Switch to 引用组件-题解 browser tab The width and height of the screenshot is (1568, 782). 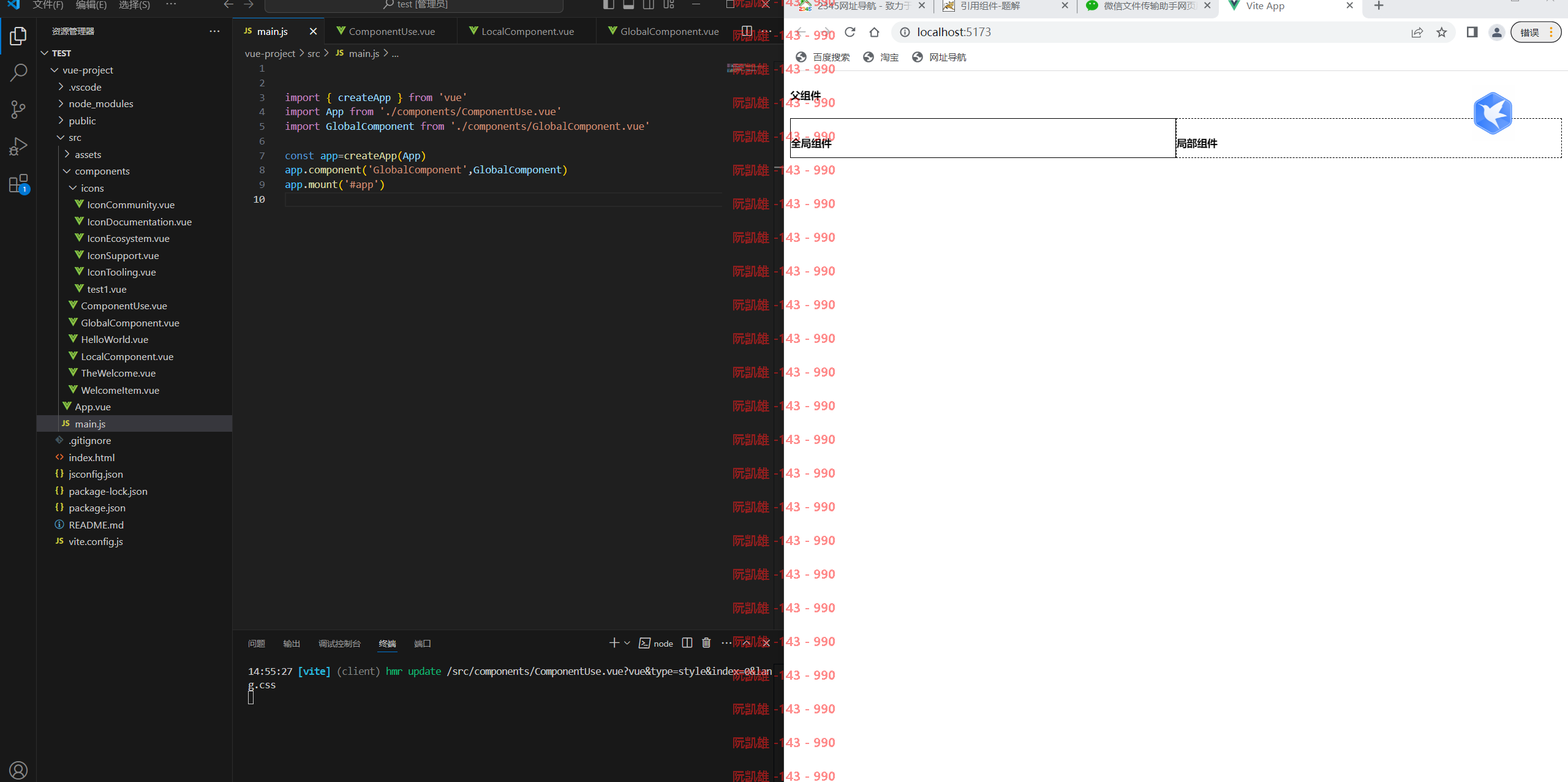[x=1005, y=6]
